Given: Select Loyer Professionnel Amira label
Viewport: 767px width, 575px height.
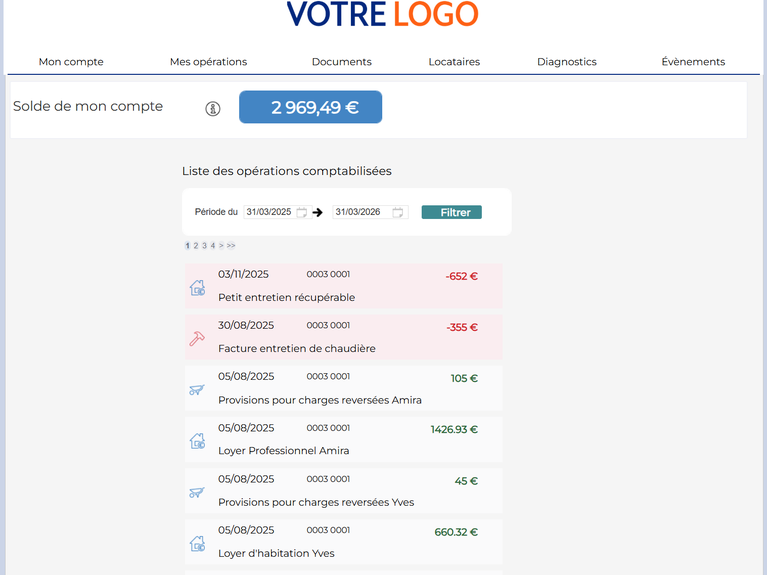Looking at the screenshot, I should pos(284,451).
